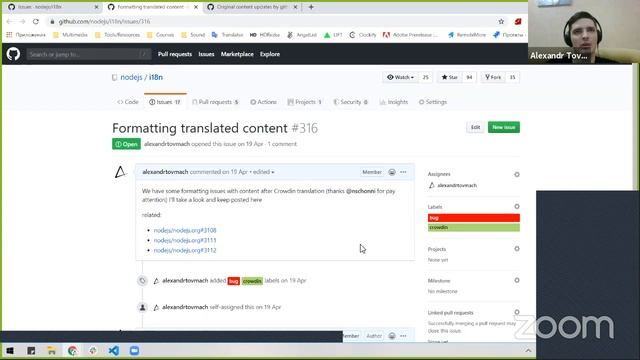The width and height of the screenshot is (640, 360).
Task: Click the bug label in timeline event
Action: point(233,281)
